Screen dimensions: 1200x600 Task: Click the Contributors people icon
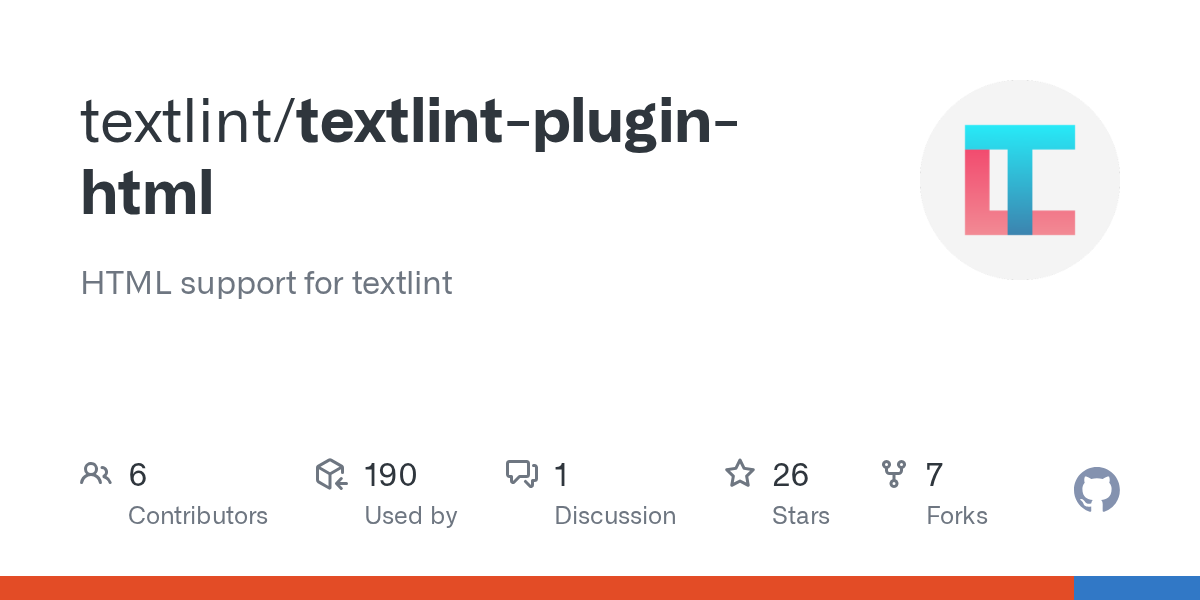(96, 474)
